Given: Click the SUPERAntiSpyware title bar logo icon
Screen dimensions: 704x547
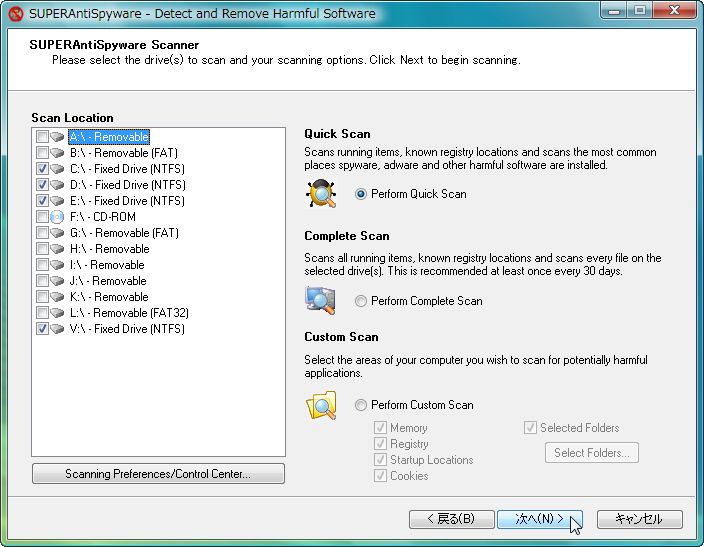Looking at the screenshot, I should point(16,13).
